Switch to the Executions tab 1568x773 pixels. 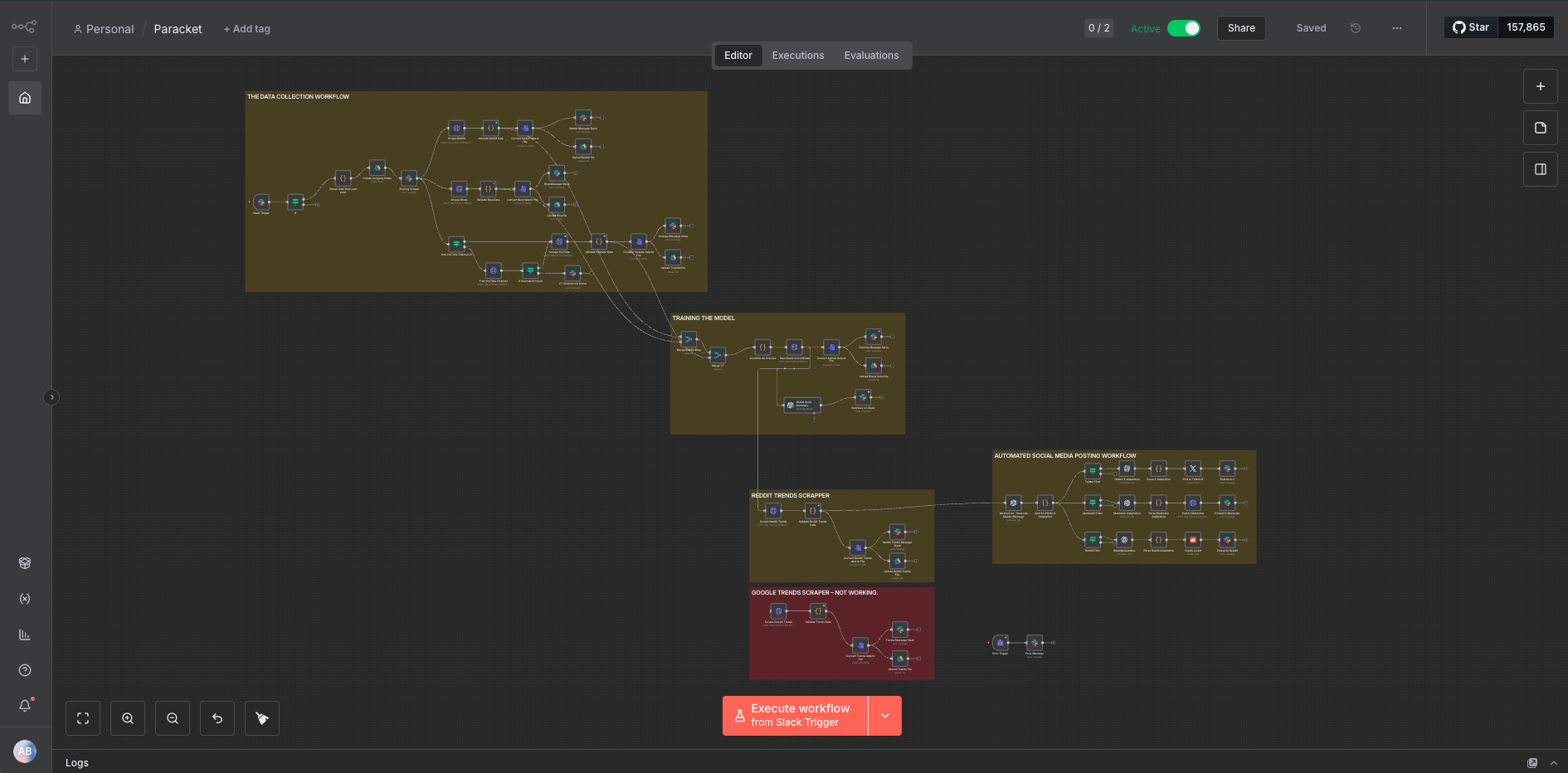(797, 56)
